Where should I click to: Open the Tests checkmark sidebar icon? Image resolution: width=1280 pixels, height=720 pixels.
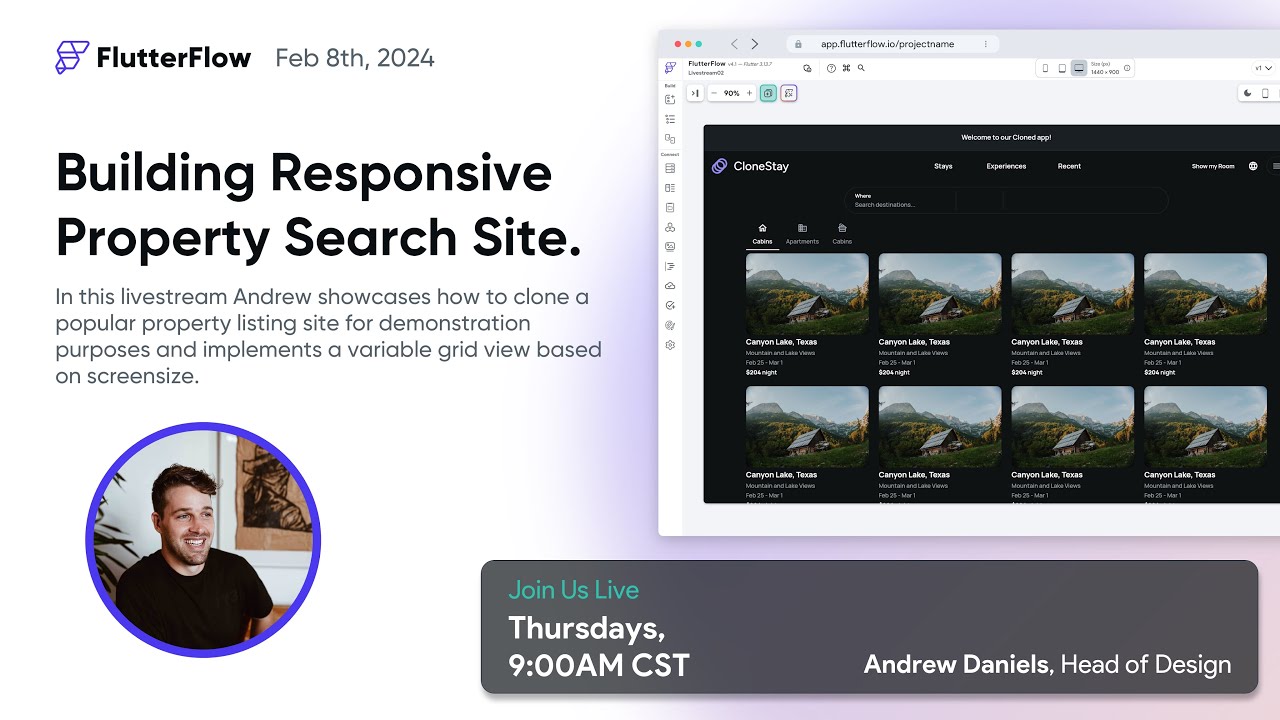coord(670,305)
